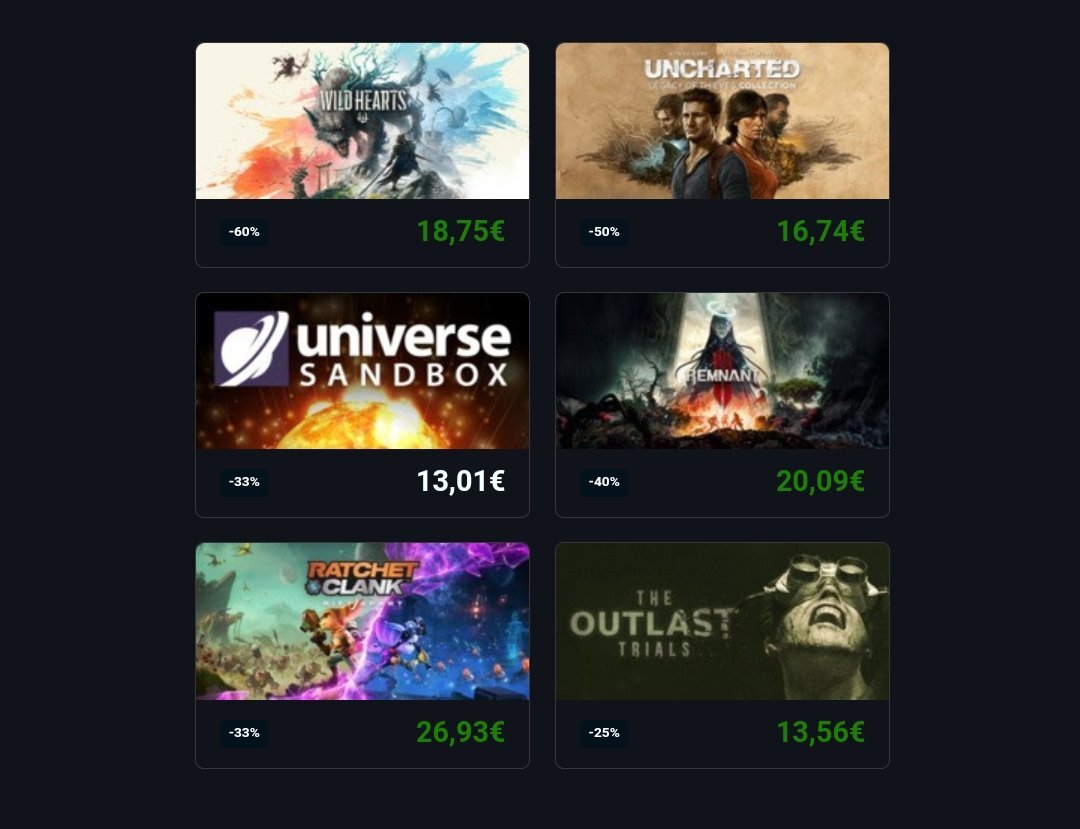Click Universe Sandbox's -33% discount badge
Screen dimensions: 1080x829
click(244, 482)
